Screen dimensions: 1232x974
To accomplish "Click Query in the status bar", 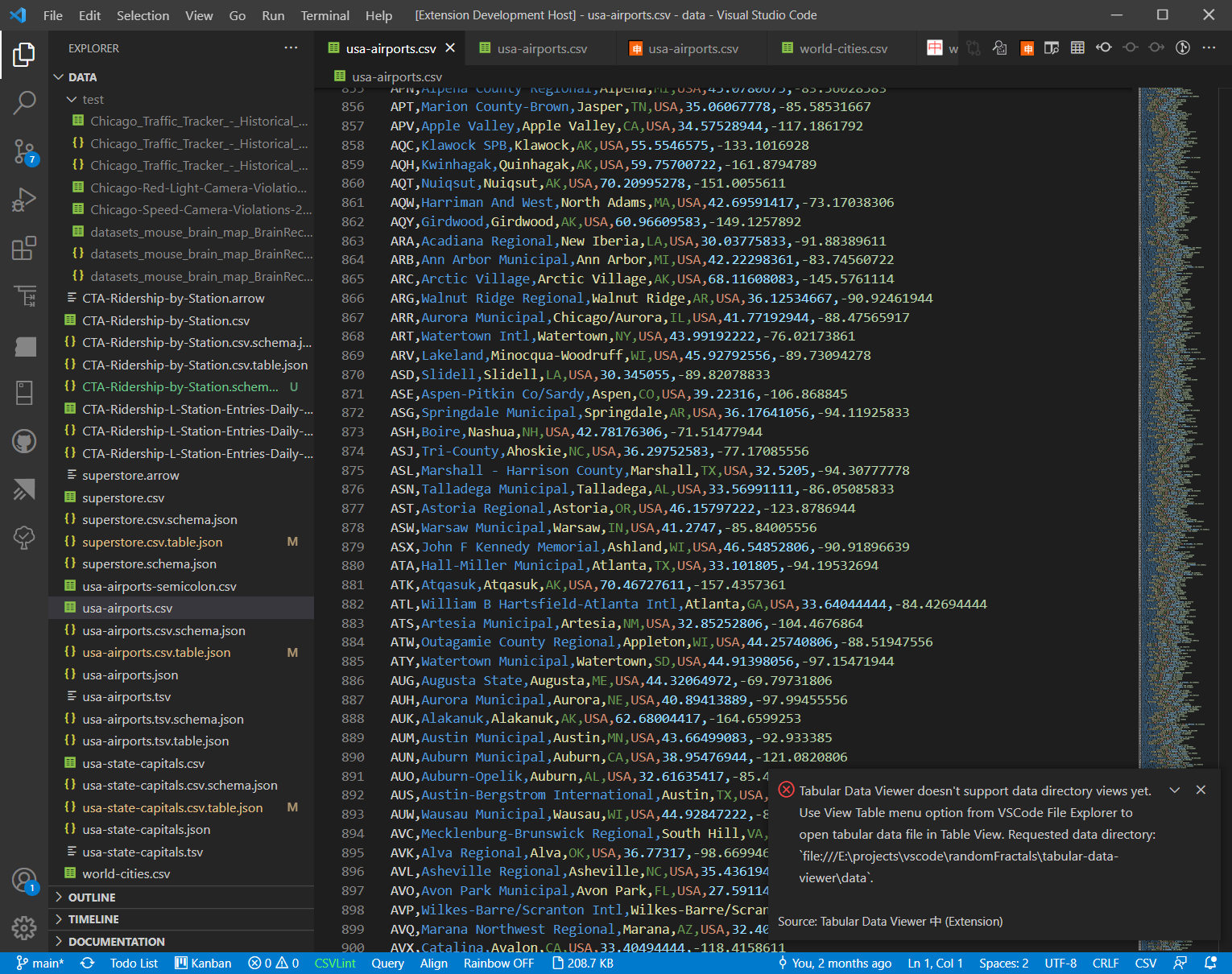I will pos(387,963).
